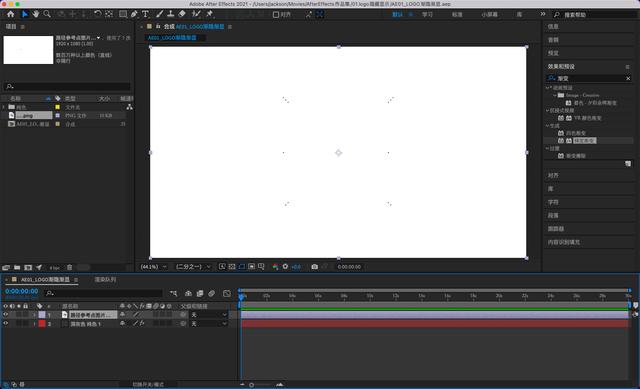Viewport: 640px width, 389px height.
Task: Select the Pan Behind anchor point tool
Action: tap(109, 14)
